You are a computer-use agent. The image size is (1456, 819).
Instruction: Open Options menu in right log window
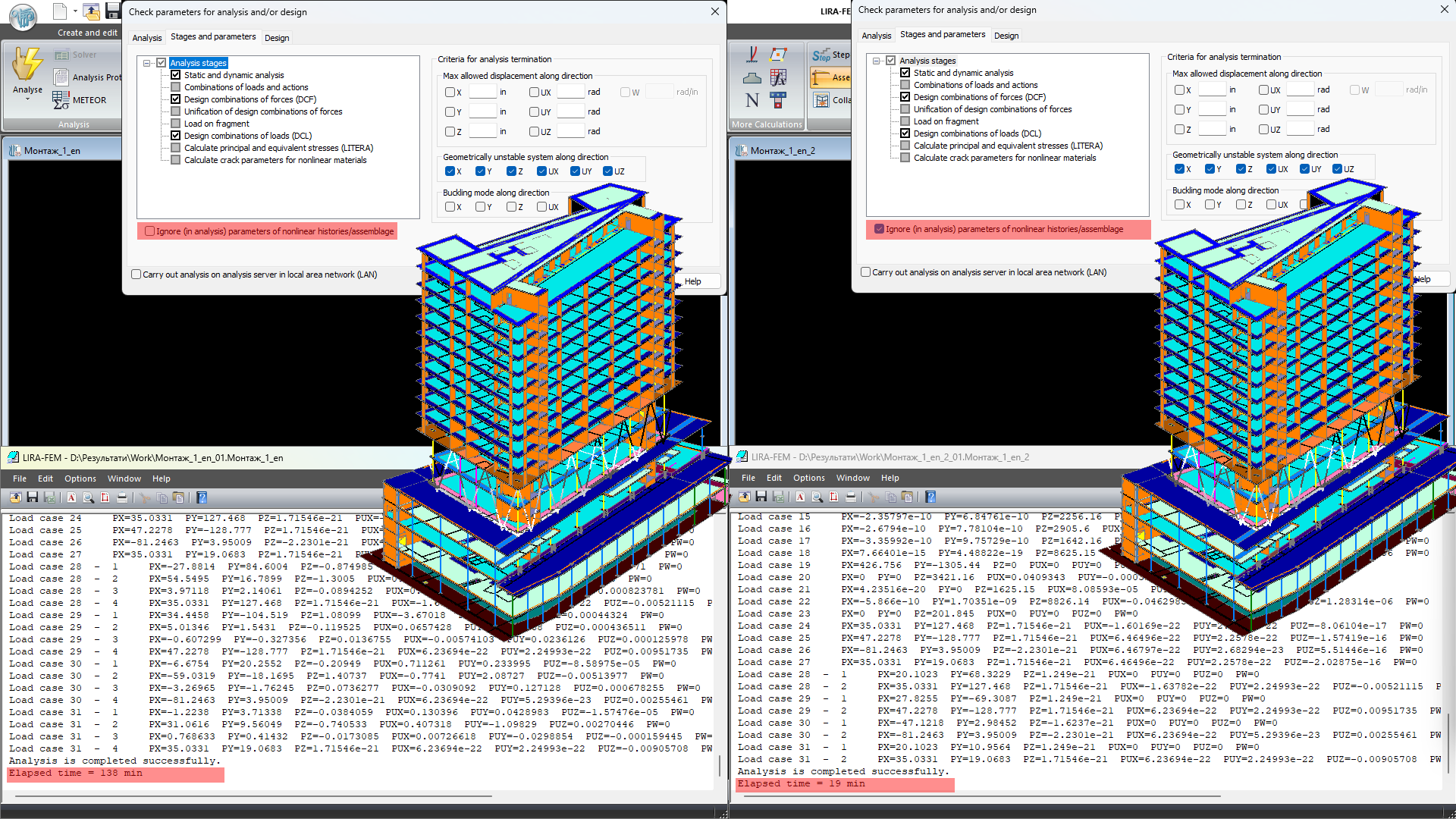point(808,478)
